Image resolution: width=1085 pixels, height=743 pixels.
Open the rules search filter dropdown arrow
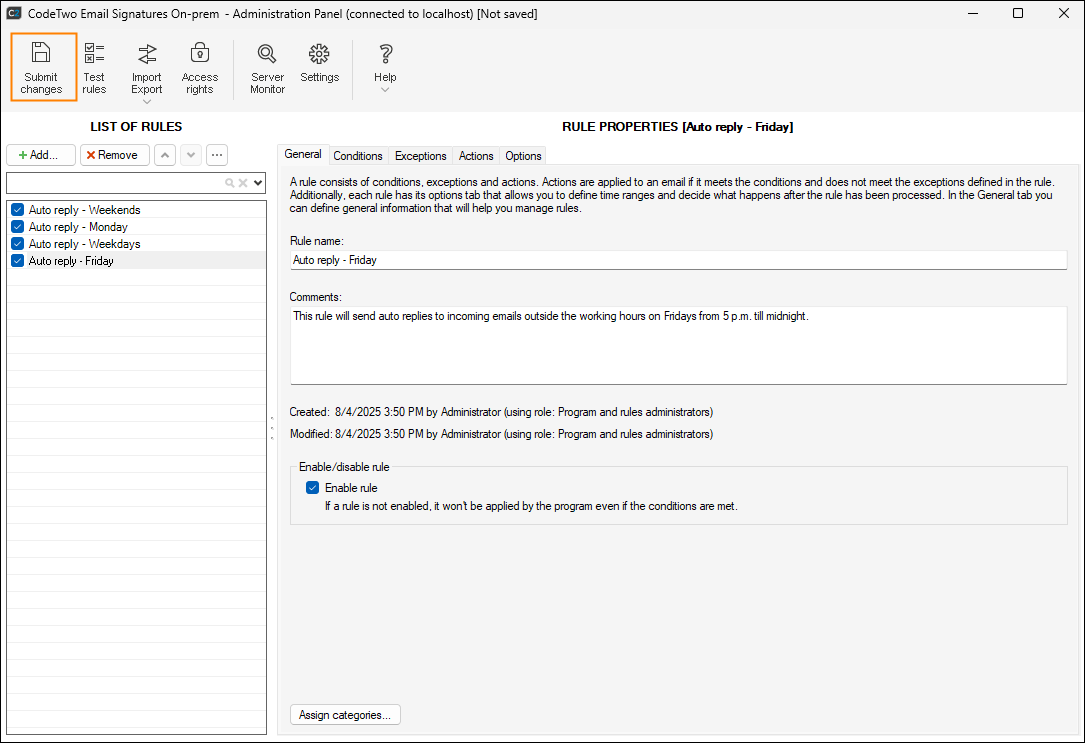pos(258,183)
